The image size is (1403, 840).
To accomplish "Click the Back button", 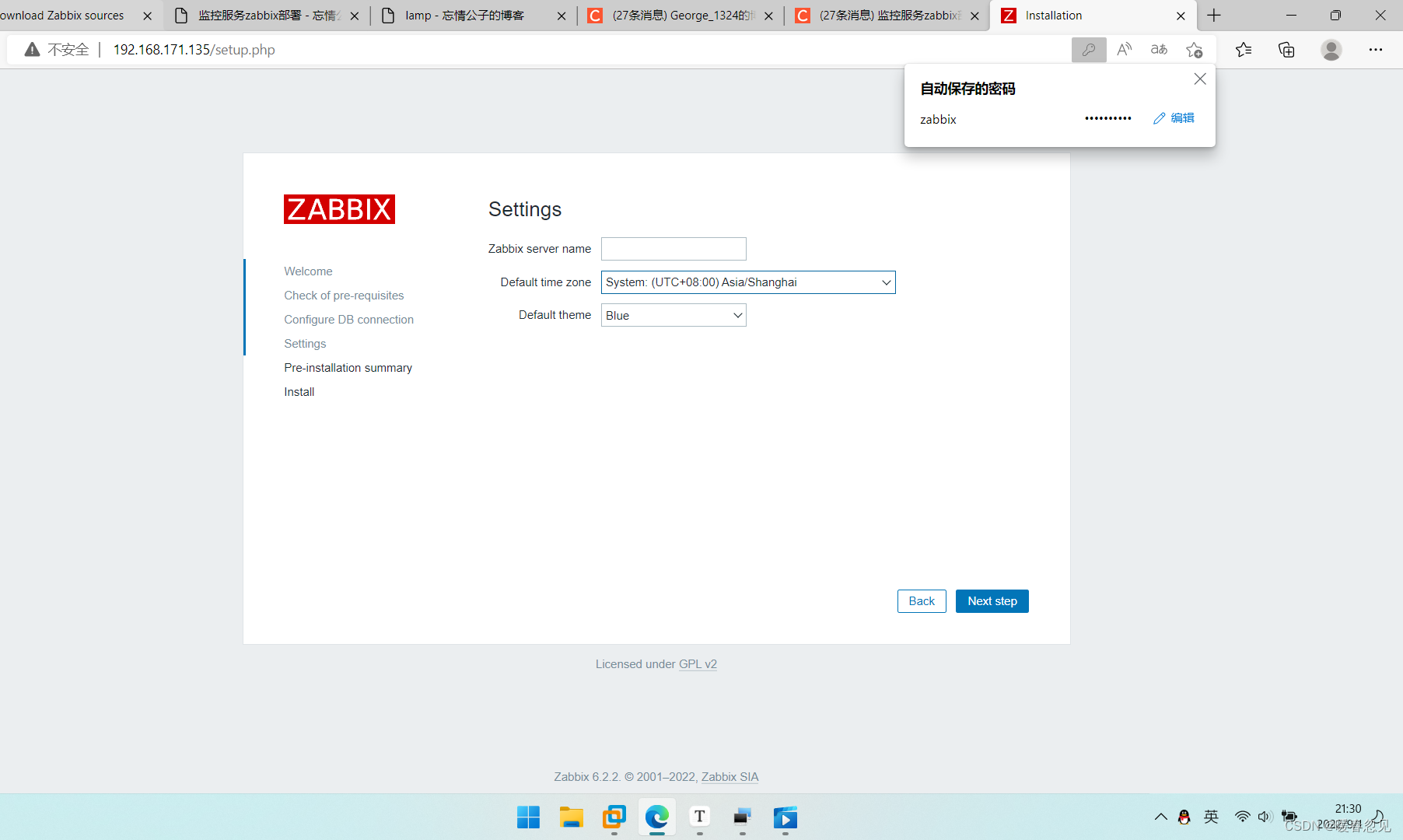I will point(922,601).
